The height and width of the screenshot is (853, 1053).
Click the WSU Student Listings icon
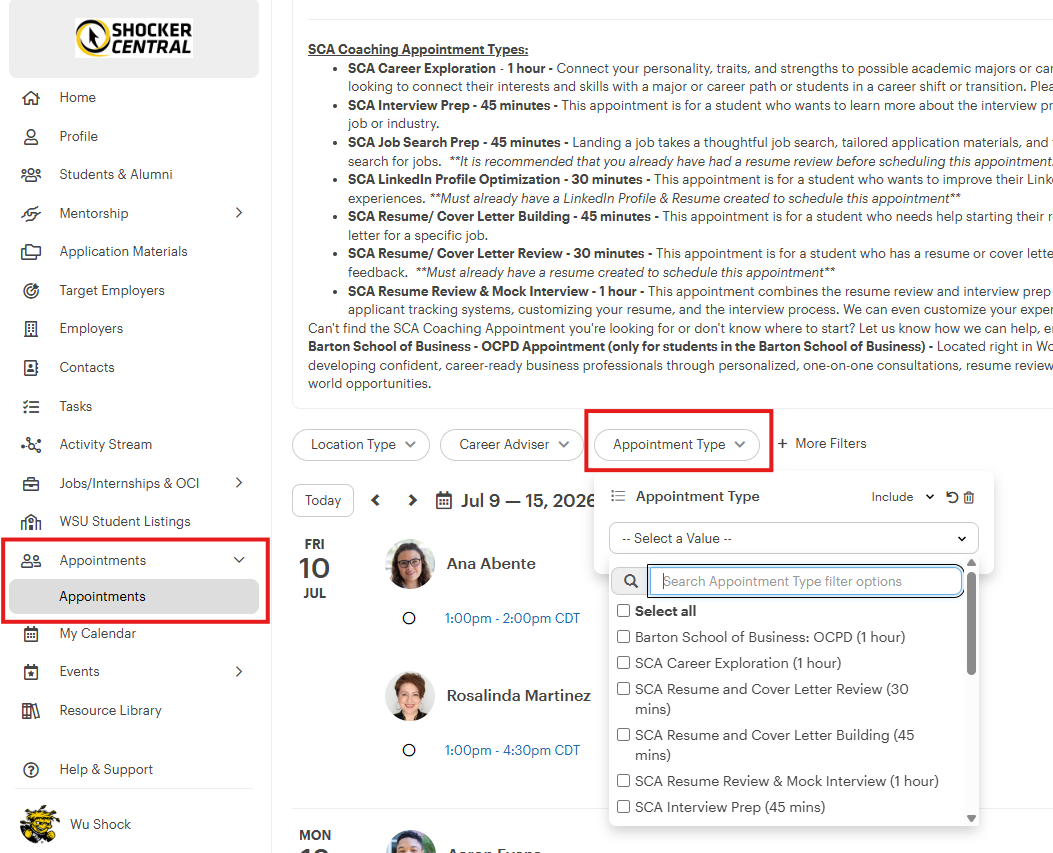click(31, 522)
